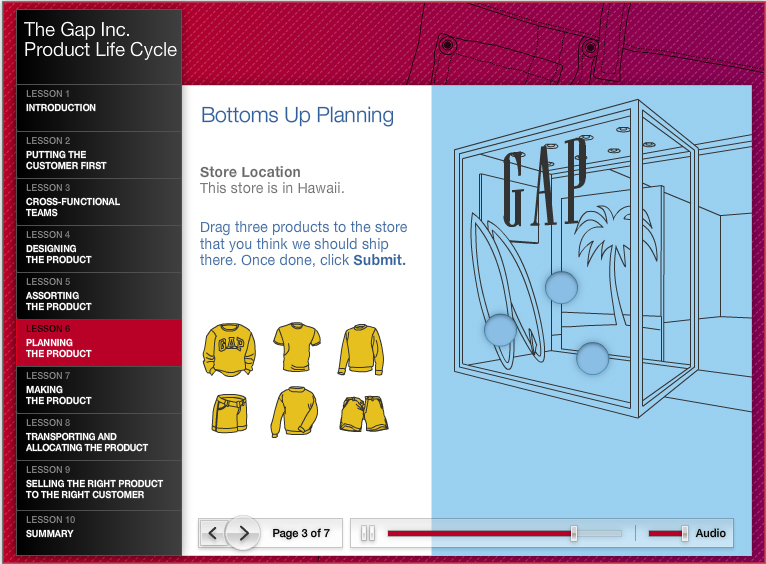Go to Lesson 8 Transporting and Allocating

tap(99, 437)
